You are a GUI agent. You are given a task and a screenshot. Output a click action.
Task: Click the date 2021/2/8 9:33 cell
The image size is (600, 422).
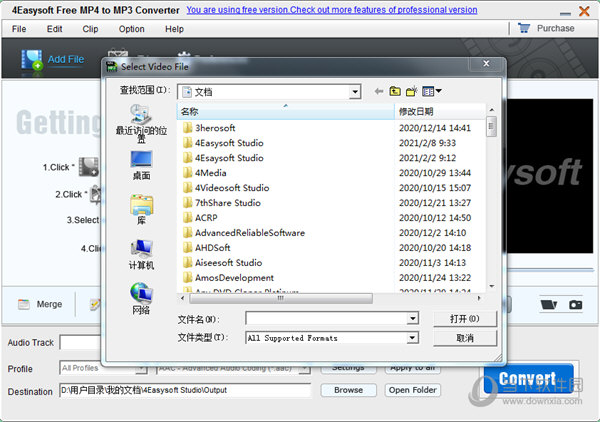click(x=427, y=143)
